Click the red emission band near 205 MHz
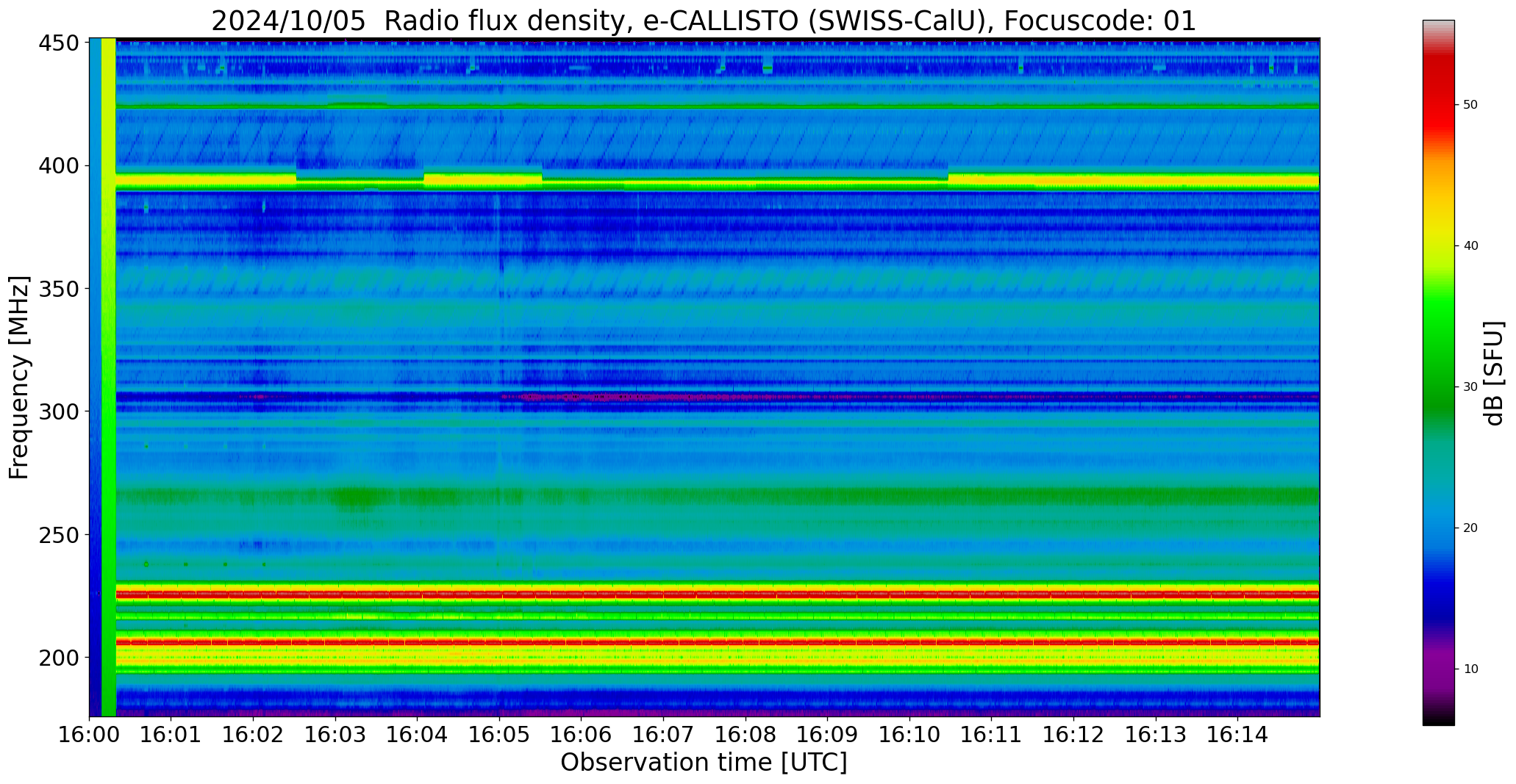 [717, 642]
